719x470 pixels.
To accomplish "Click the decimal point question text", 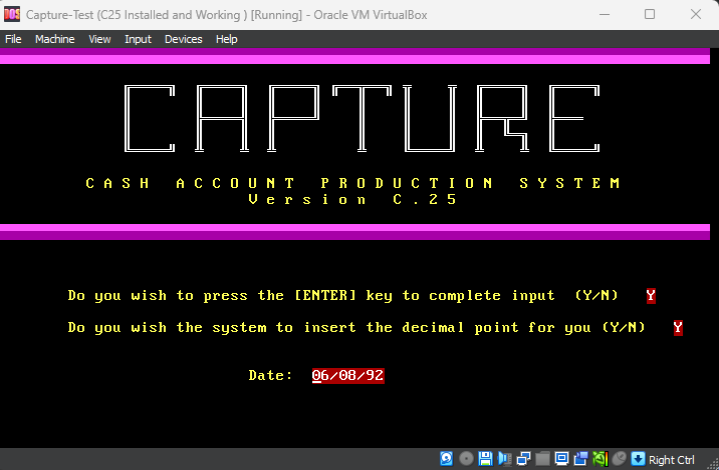I will [356, 328].
